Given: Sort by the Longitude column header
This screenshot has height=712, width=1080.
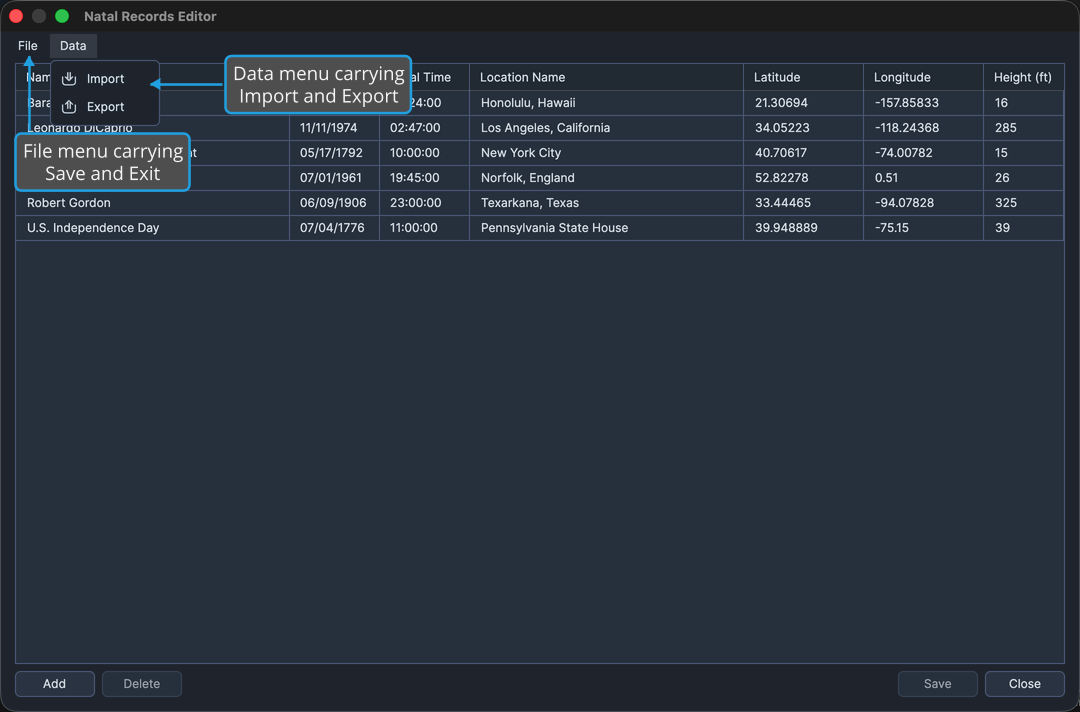Looking at the screenshot, I should (923, 77).
